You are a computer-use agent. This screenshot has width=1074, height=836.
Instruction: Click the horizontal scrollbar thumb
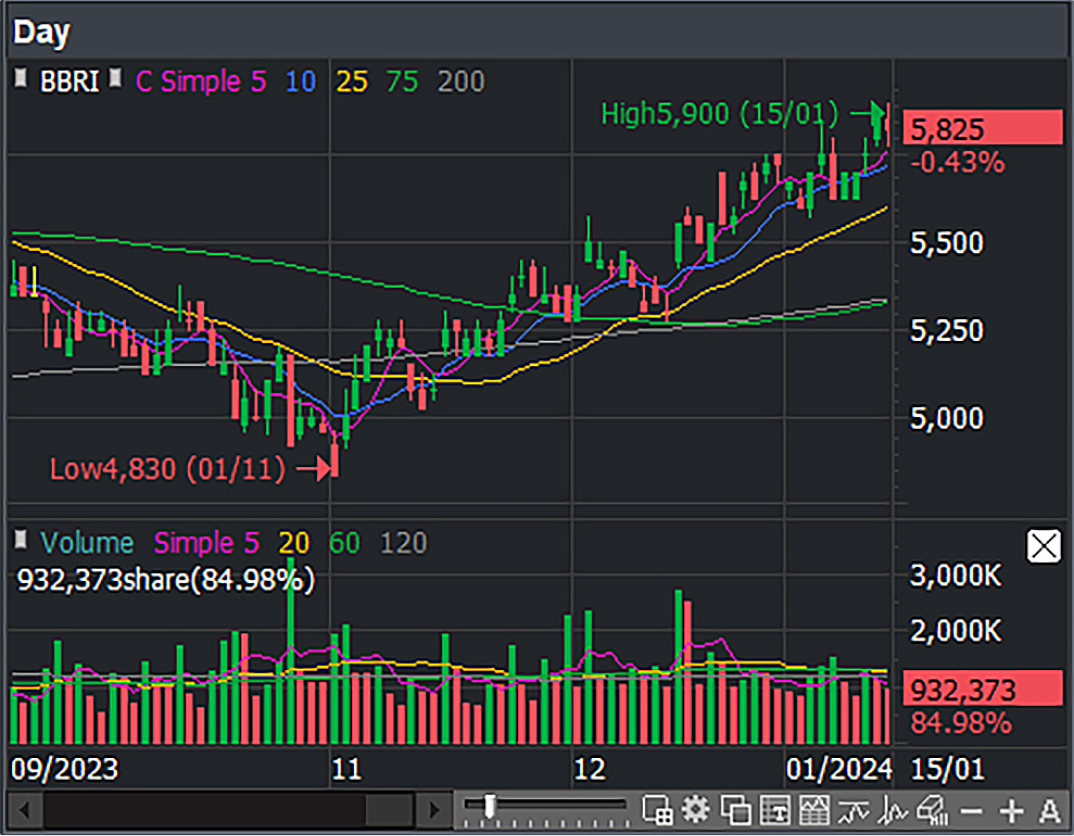389,811
